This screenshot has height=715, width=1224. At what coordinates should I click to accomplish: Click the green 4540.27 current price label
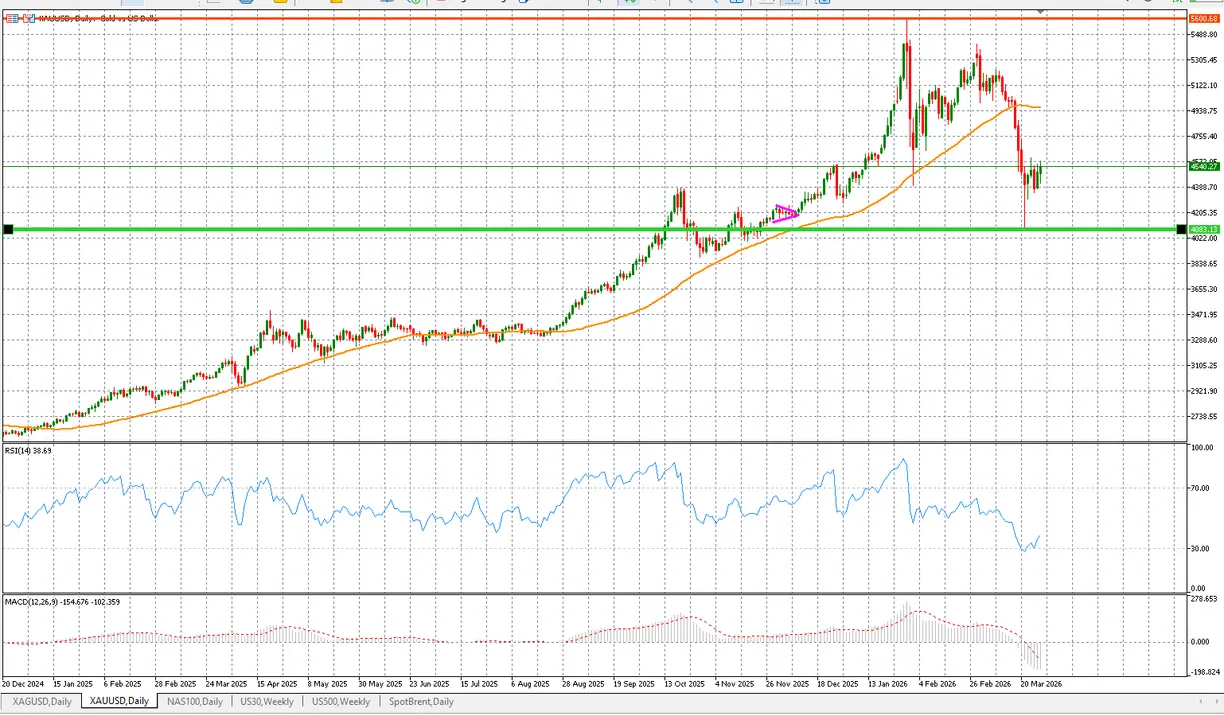[1202, 167]
